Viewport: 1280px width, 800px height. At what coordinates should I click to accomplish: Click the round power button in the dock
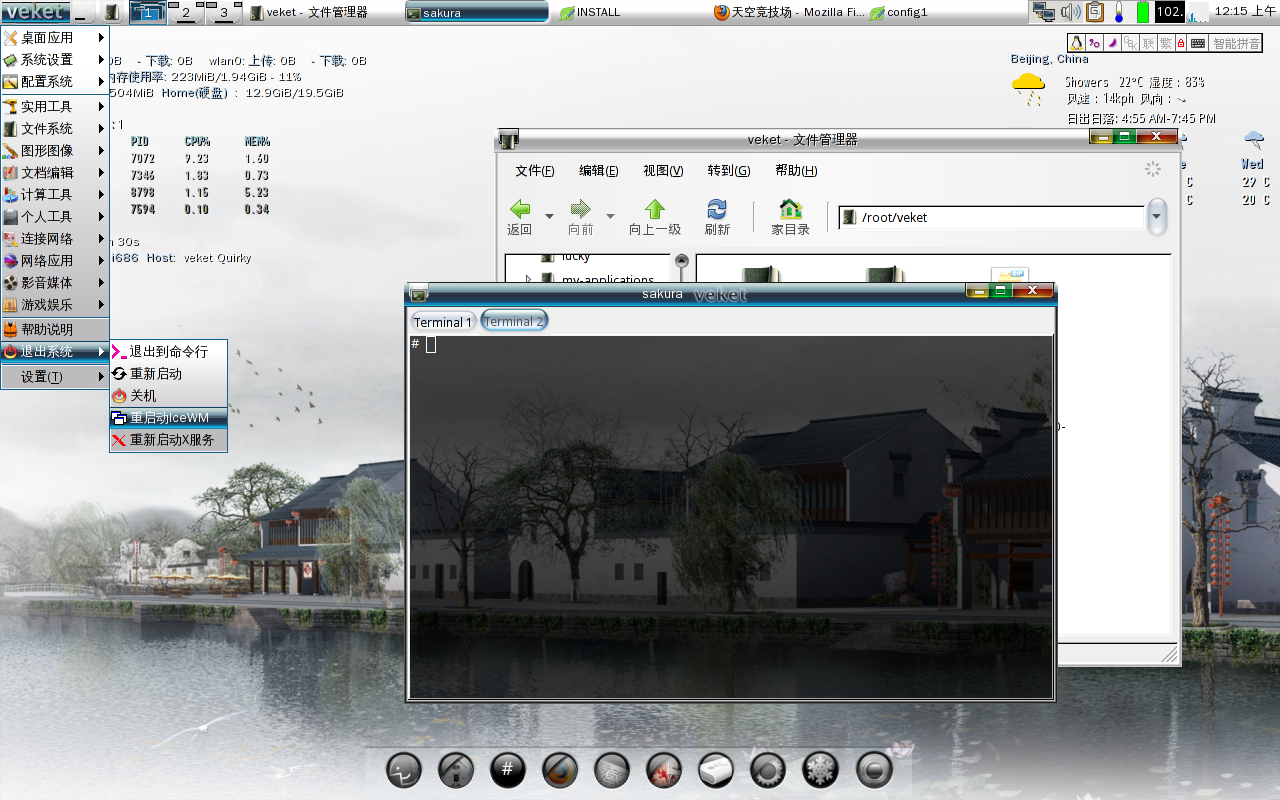(x=874, y=770)
